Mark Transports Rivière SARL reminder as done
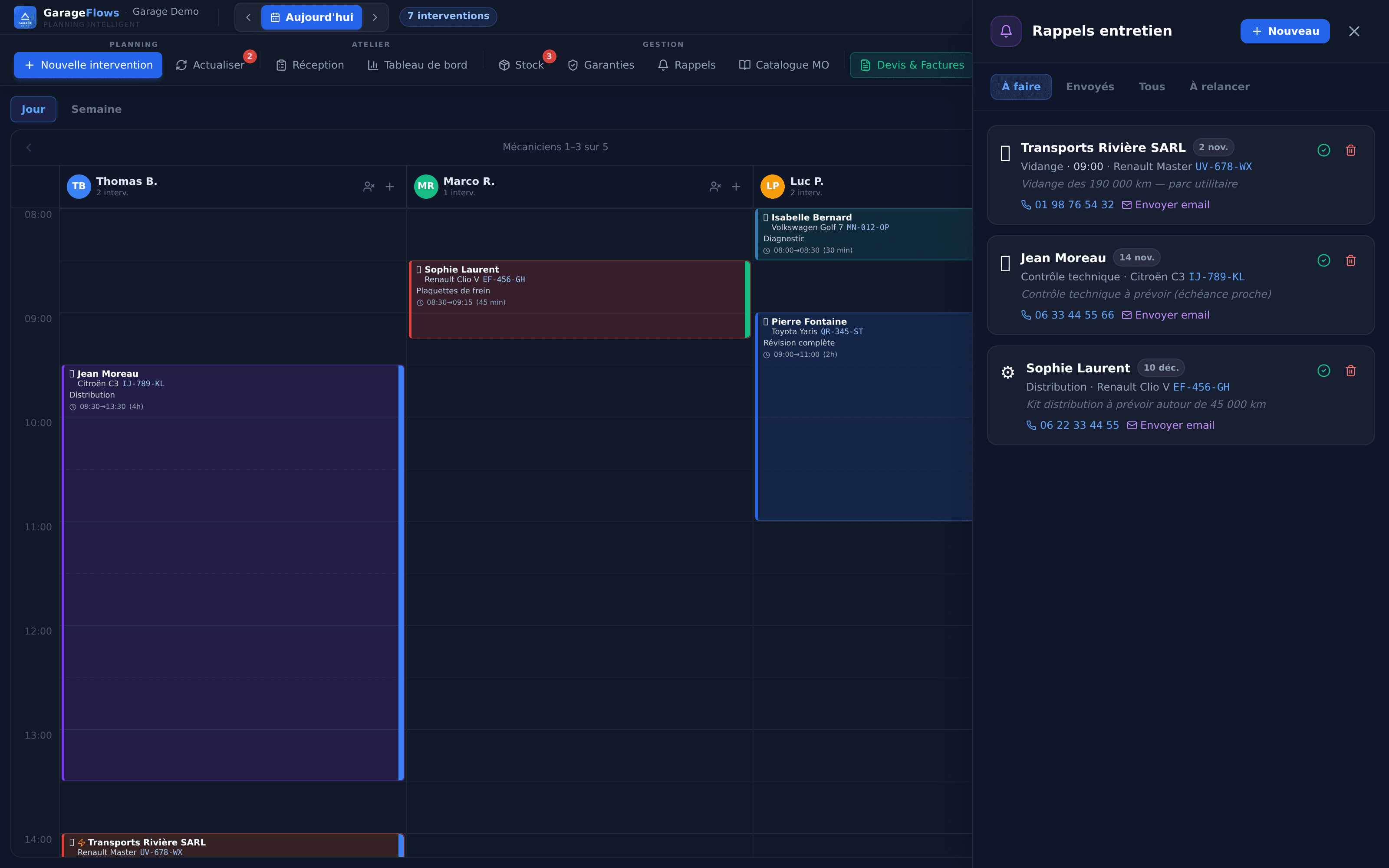Image resolution: width=1389 pixels, height=868 pixels. tap(1323, 151)
